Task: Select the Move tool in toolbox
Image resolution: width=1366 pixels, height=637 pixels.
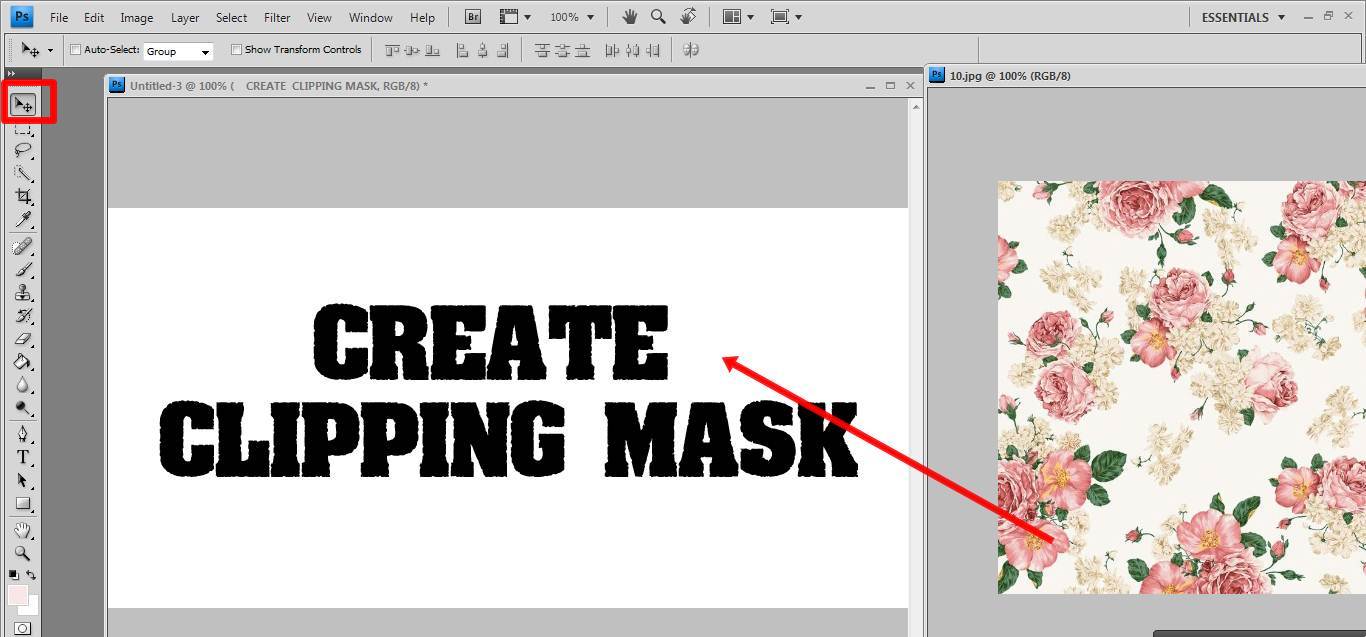Action: click(23, 104)
